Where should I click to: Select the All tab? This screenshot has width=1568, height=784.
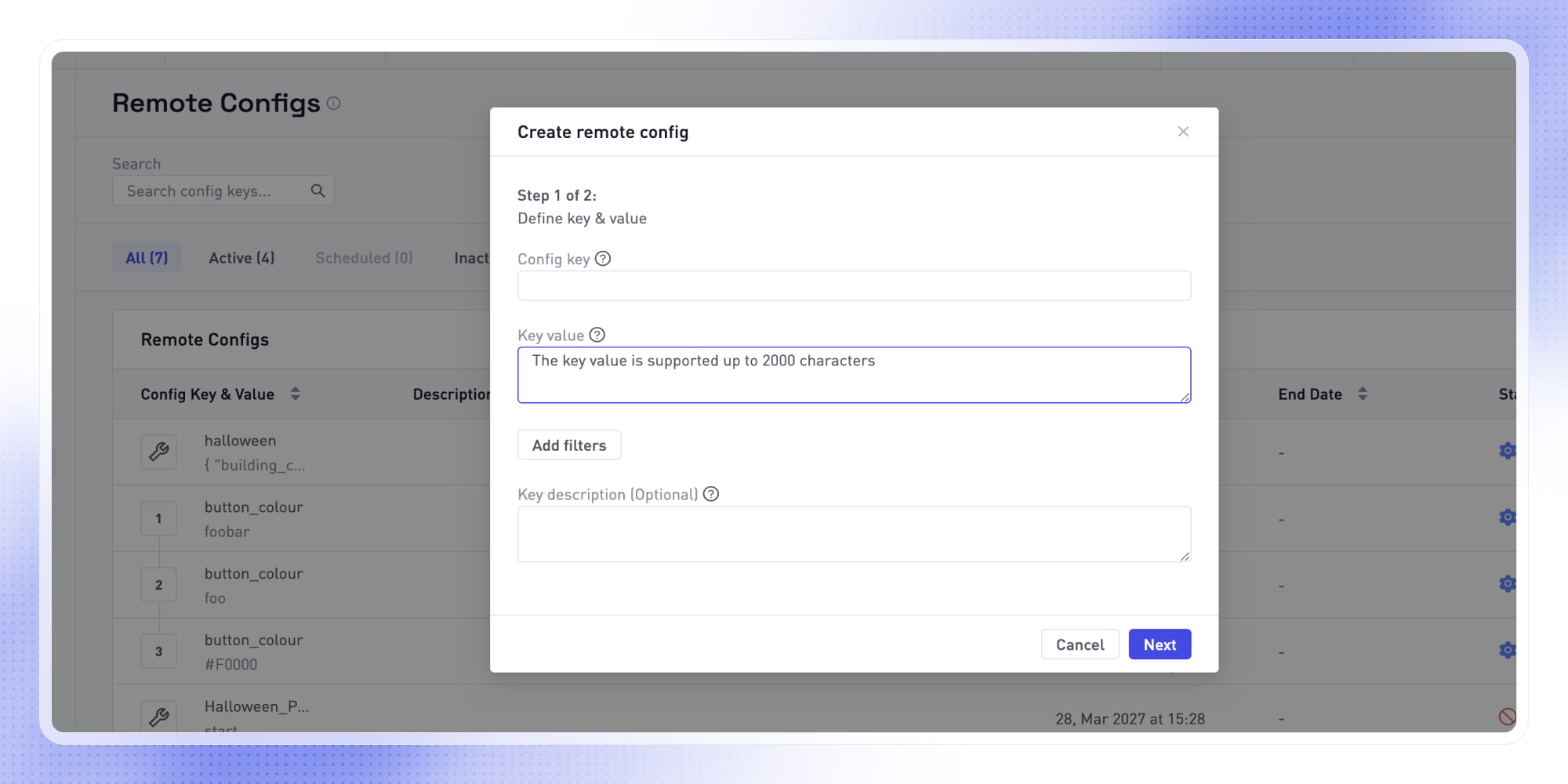point(147,257)
